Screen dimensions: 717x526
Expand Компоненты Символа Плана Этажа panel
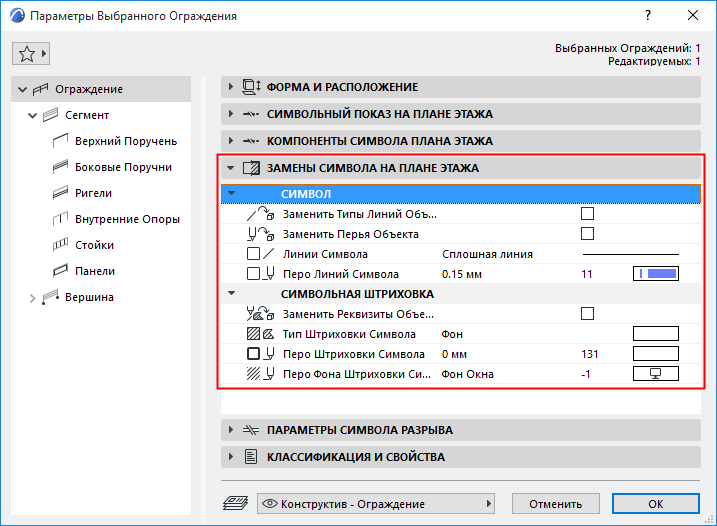tap(230, 140)
